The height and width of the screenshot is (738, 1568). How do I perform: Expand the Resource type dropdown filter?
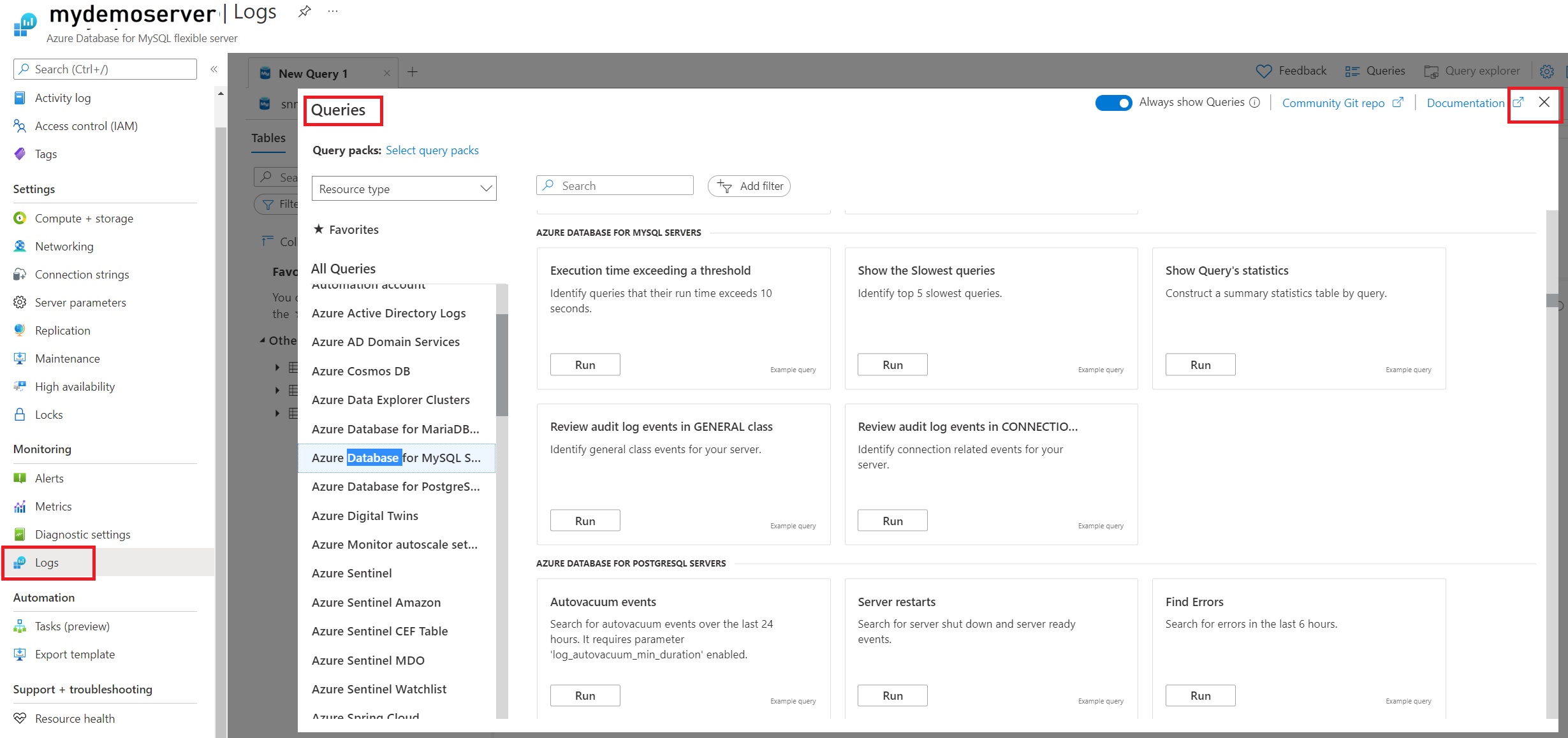(x=403, y=188)
